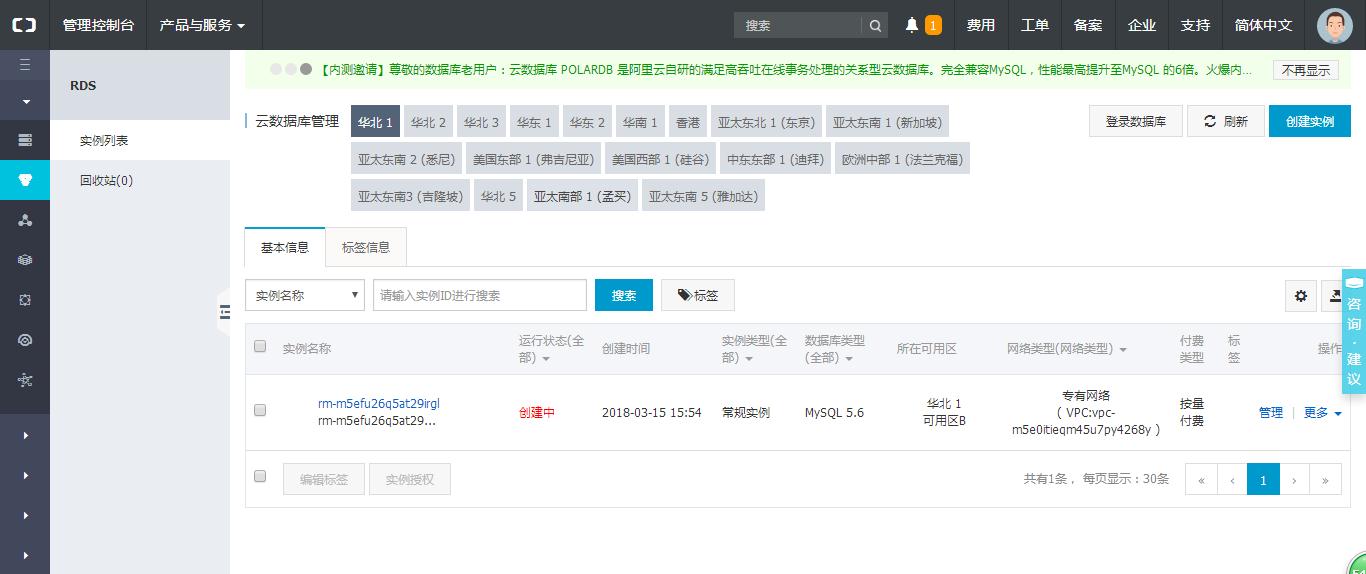
Task: Select the 亚太东南 1 (新加坡) region
Action: tap(887, 122)
